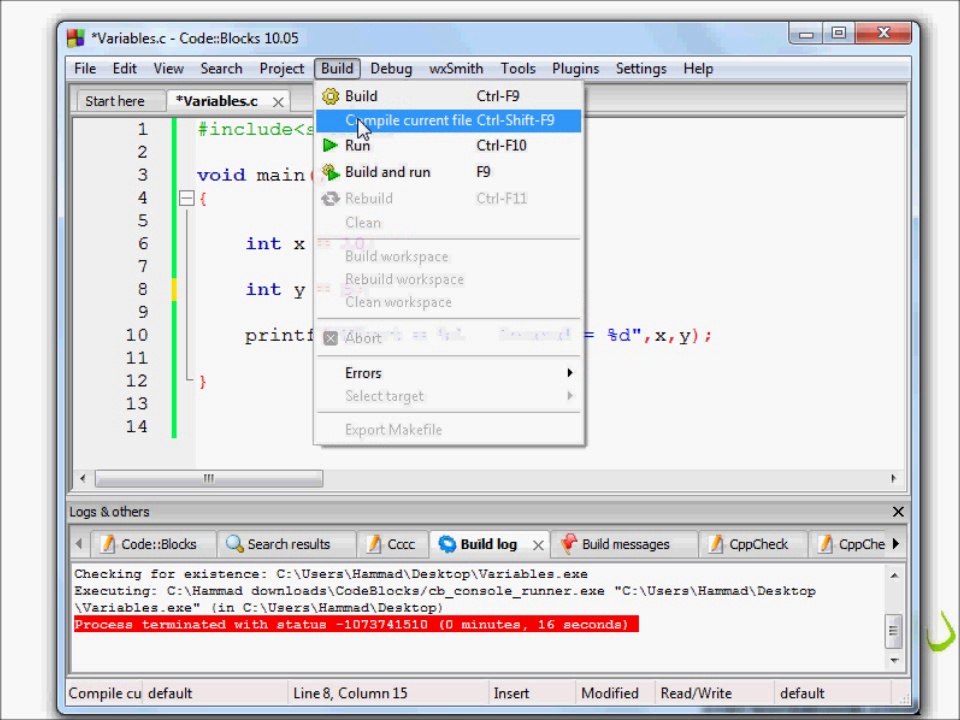The width and height of the screenshot is (960, 720).
Task: Click 'int y' on line 8
Action: (275, 290)
